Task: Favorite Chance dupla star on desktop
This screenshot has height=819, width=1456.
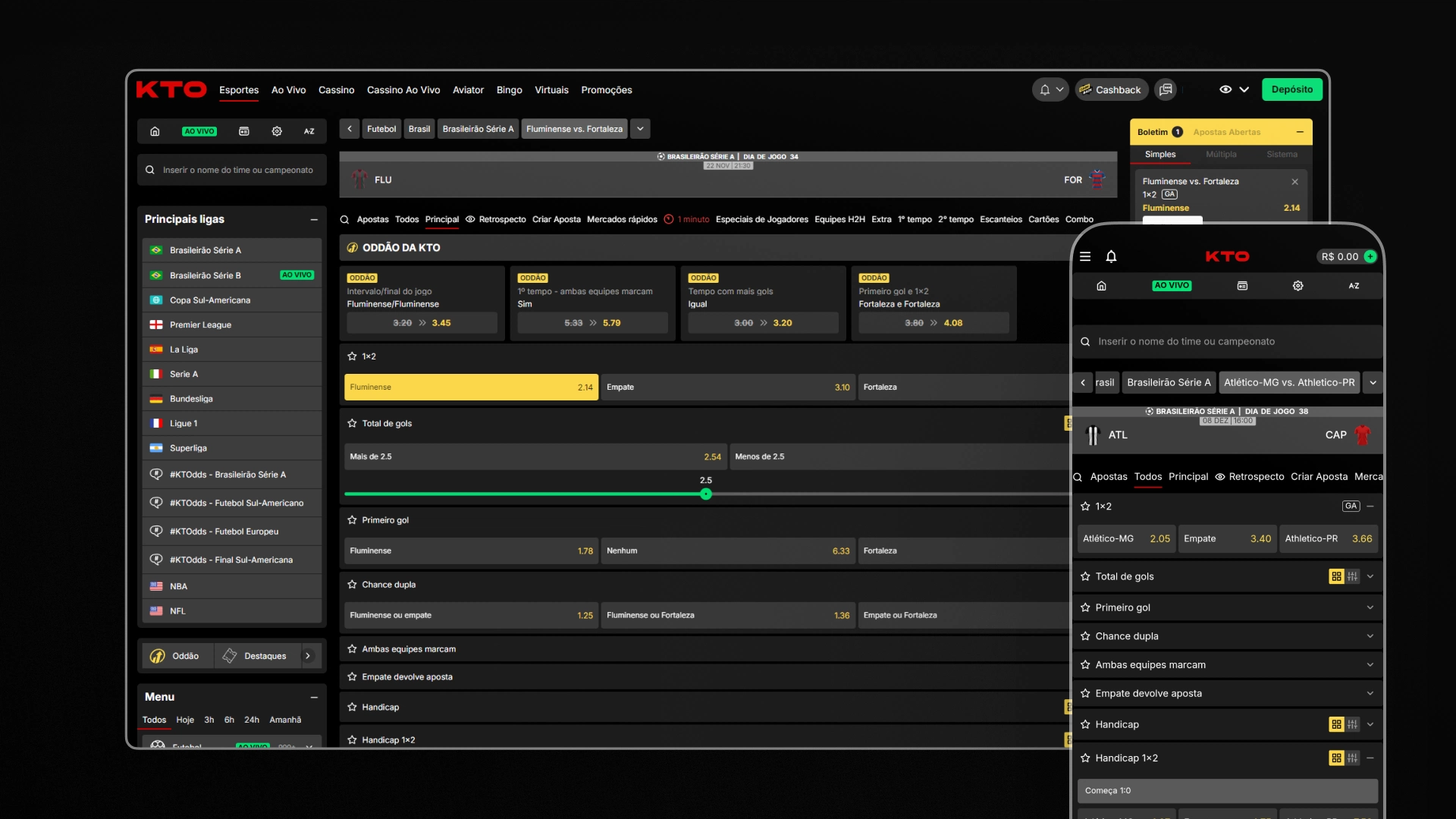Action: pos(352,585)
